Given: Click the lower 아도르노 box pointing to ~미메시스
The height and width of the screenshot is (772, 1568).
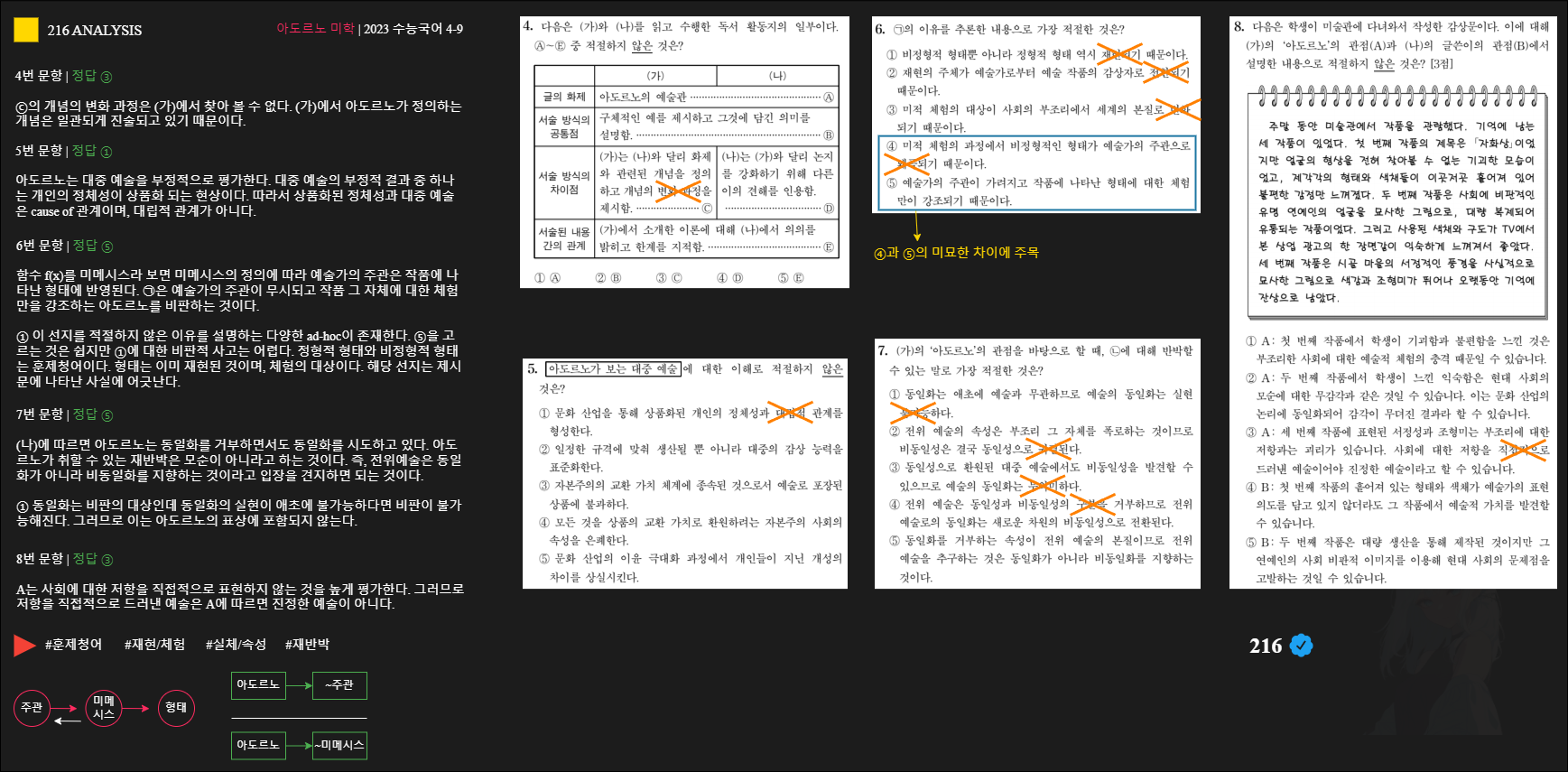Looking at the screenshot, I should pos(258,745).
